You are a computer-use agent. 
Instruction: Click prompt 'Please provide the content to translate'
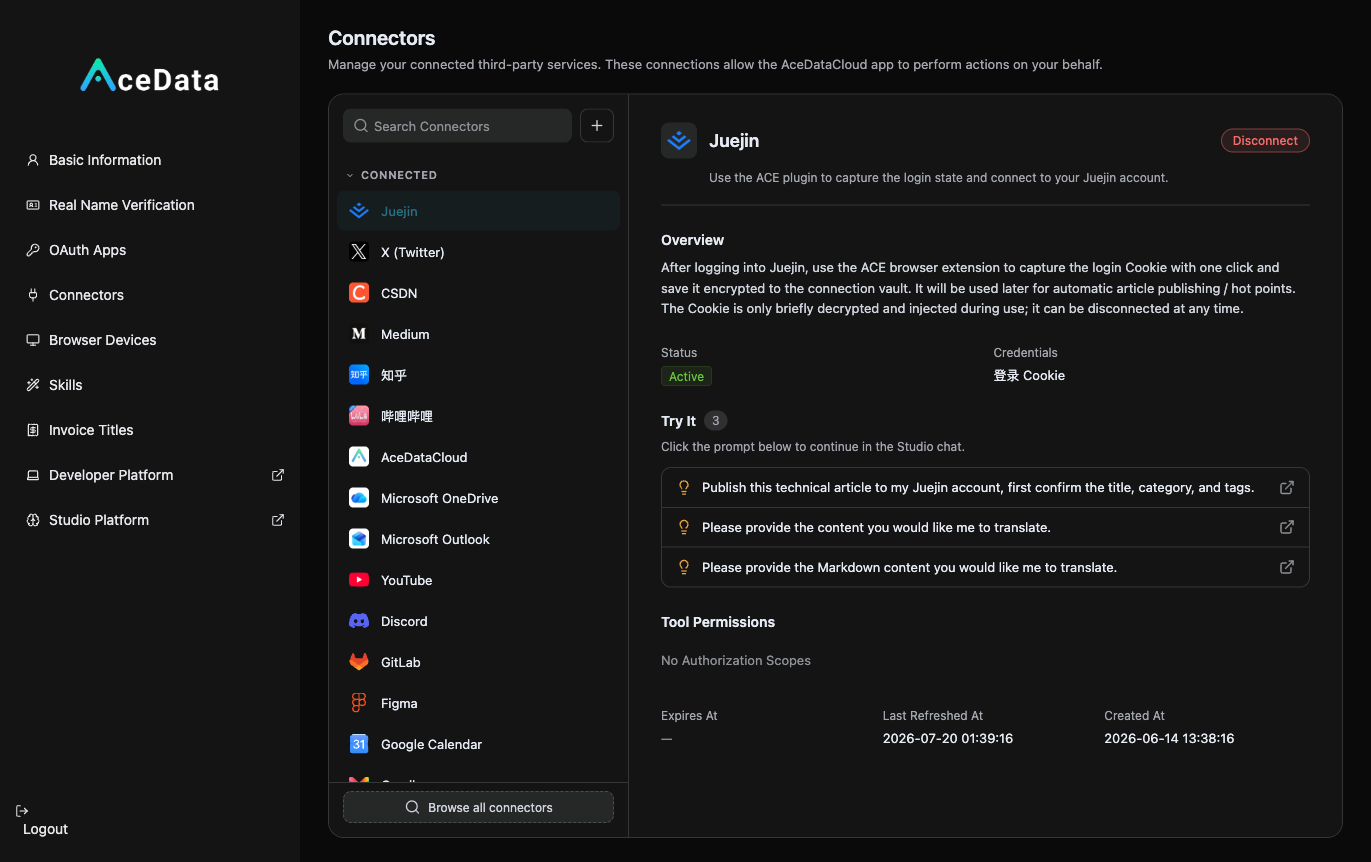pyautogui.click(x=985, y=527)
